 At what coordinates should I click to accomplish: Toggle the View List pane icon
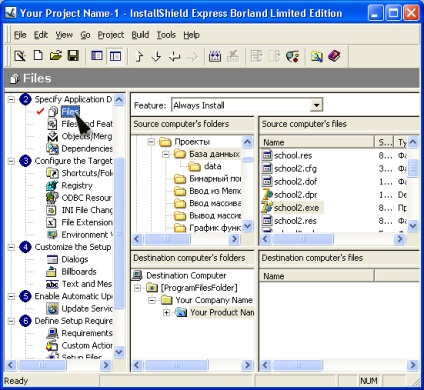point(97,56)
